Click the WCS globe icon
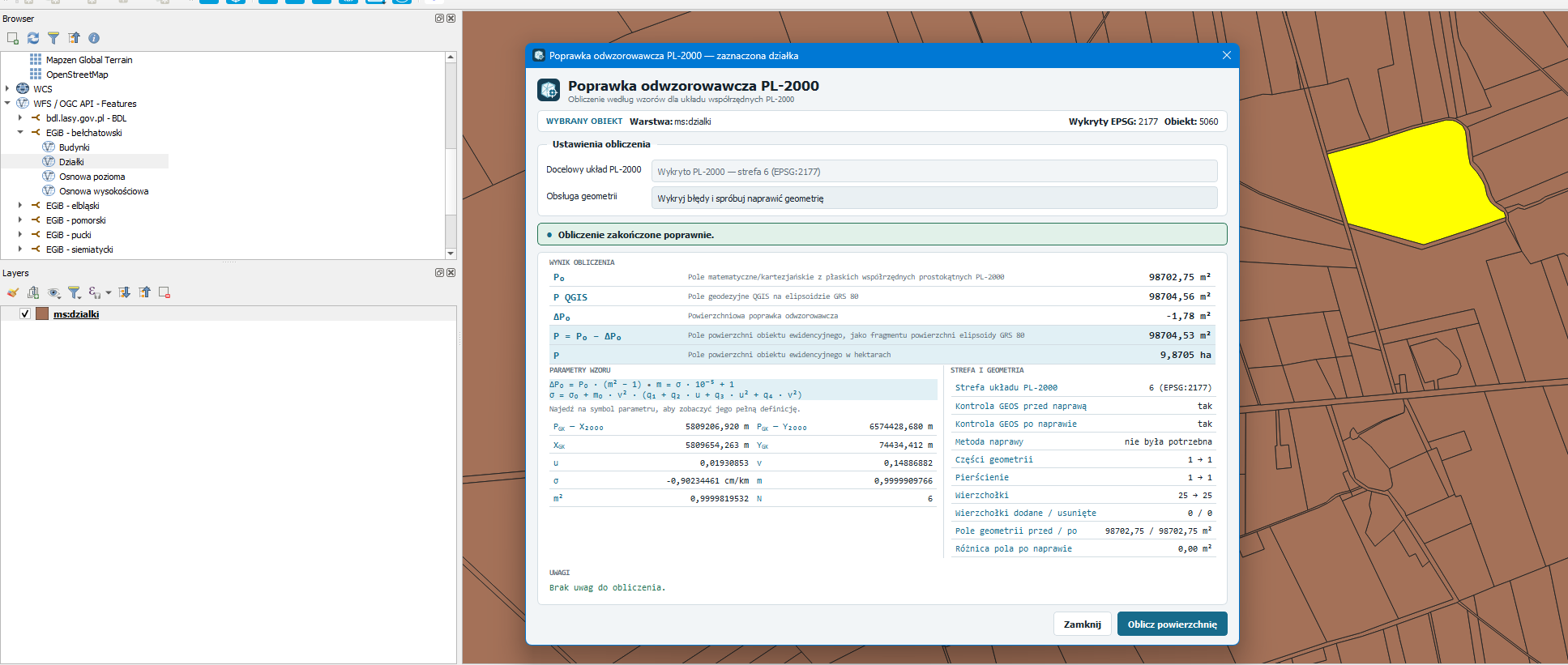The image size is (1568, 665). (x=23, y=89)
